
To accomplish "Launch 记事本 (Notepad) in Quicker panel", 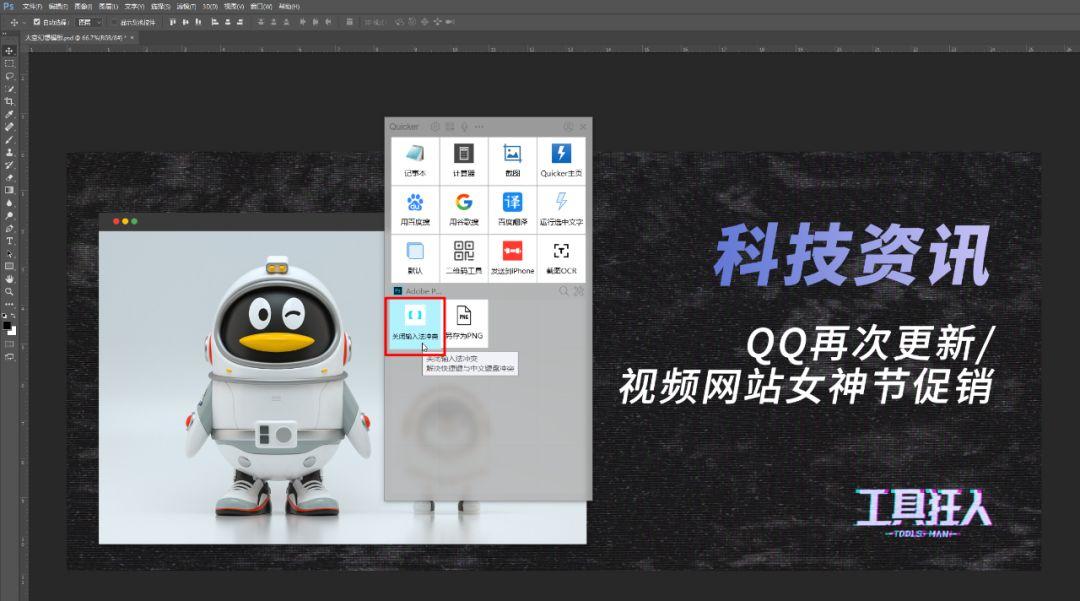I will (415, 160).
